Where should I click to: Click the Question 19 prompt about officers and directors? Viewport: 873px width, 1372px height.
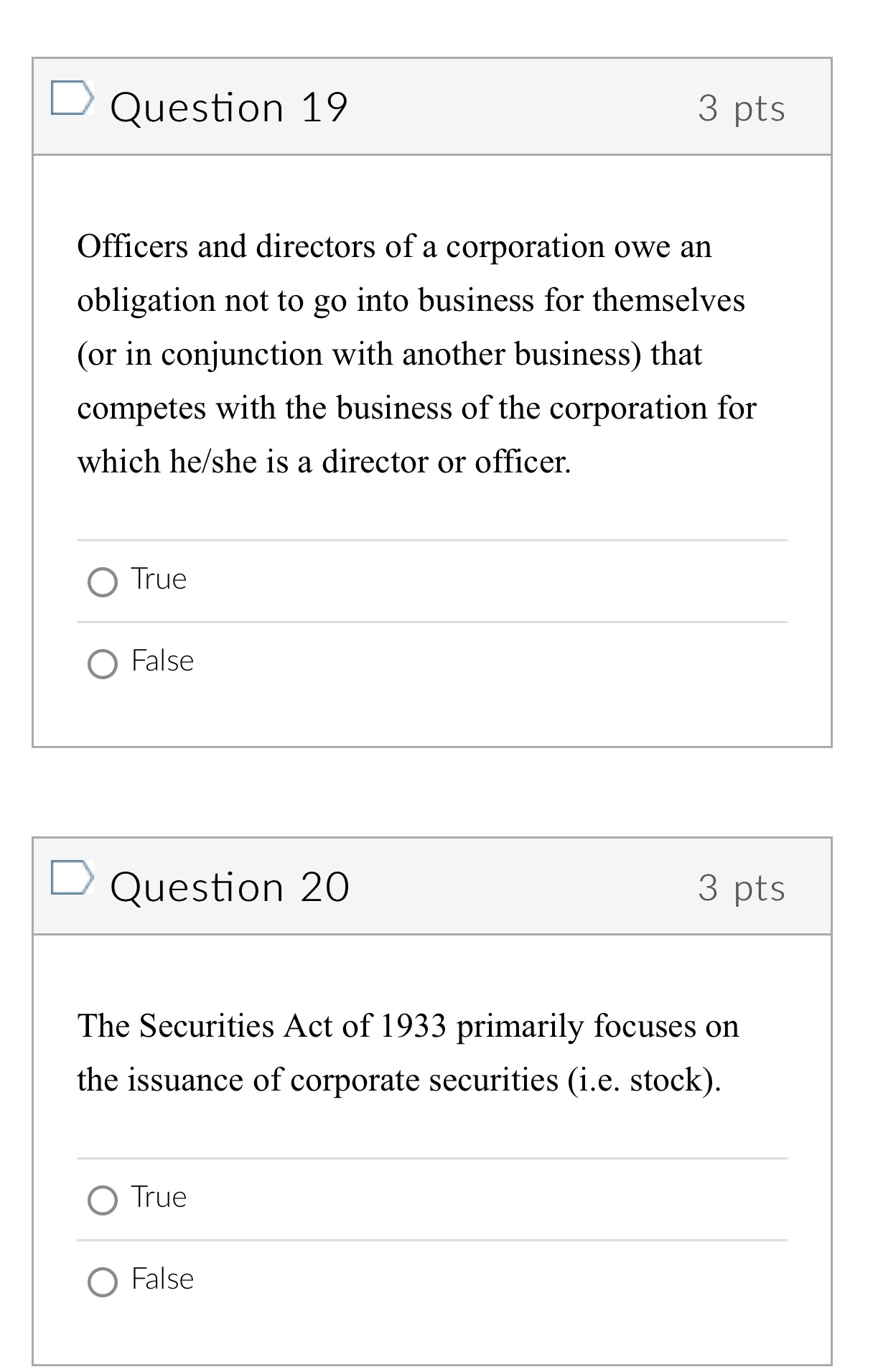pyautogui.click(x=416, y=352)
